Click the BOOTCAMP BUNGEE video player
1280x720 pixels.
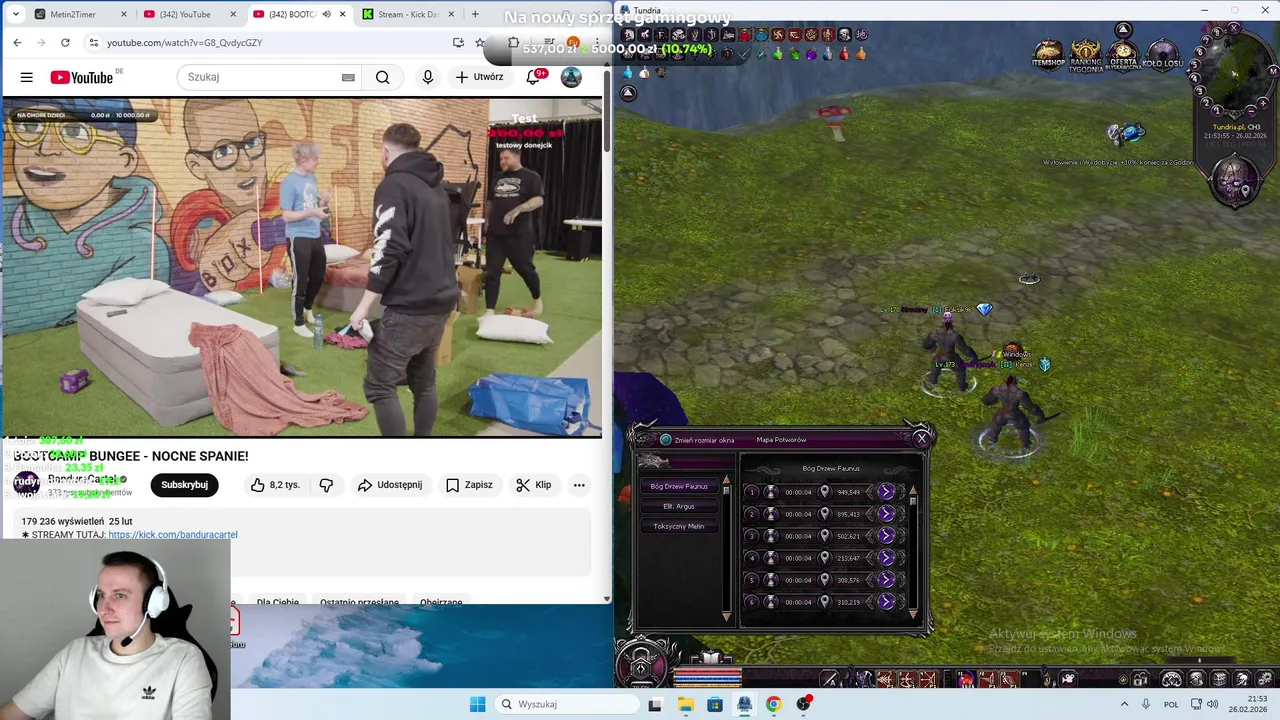tap(302, 267)
